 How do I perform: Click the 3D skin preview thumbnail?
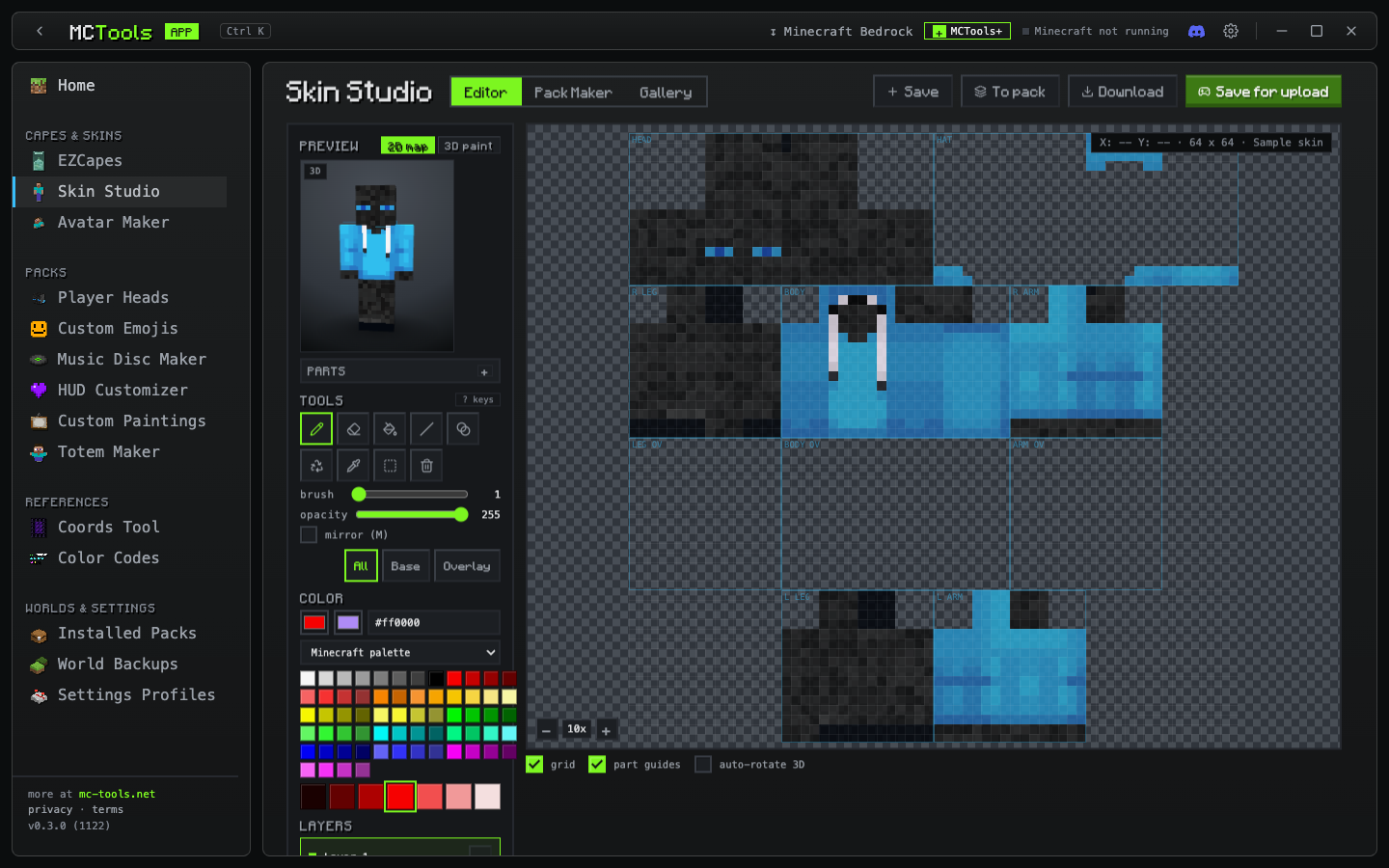click(x=377, y=256)
